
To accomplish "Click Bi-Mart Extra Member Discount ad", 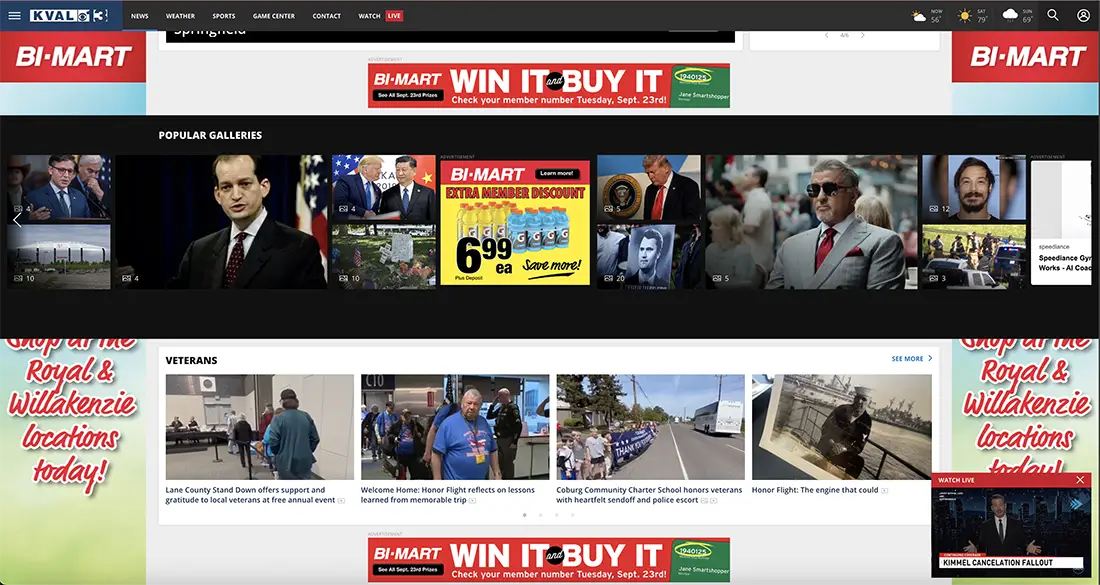I will pyautogui.click(x=515, y=222).
